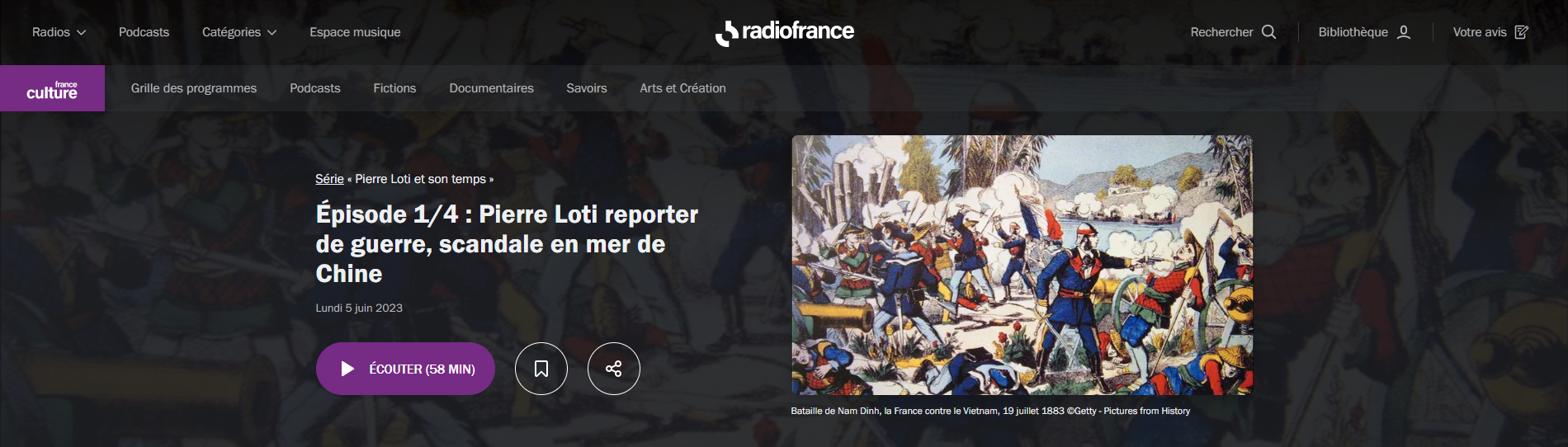The height and width of the screenshot is (447, 1568).
Task: Open the top-bar Podcasts menu item
Action: [x=144, y=32]
